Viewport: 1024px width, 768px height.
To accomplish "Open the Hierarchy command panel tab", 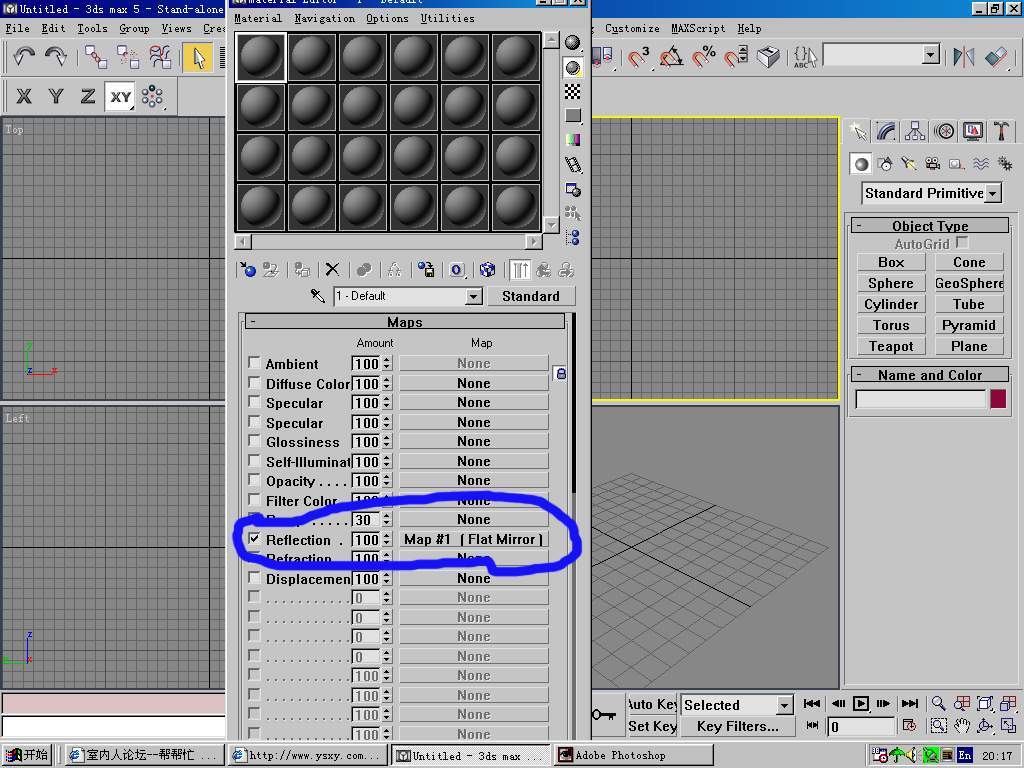I will click(x=915, y=131).
